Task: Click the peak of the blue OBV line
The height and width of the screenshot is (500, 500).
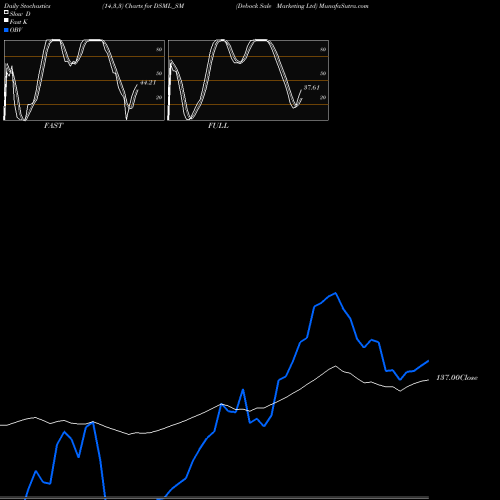Action: point(335,293)
